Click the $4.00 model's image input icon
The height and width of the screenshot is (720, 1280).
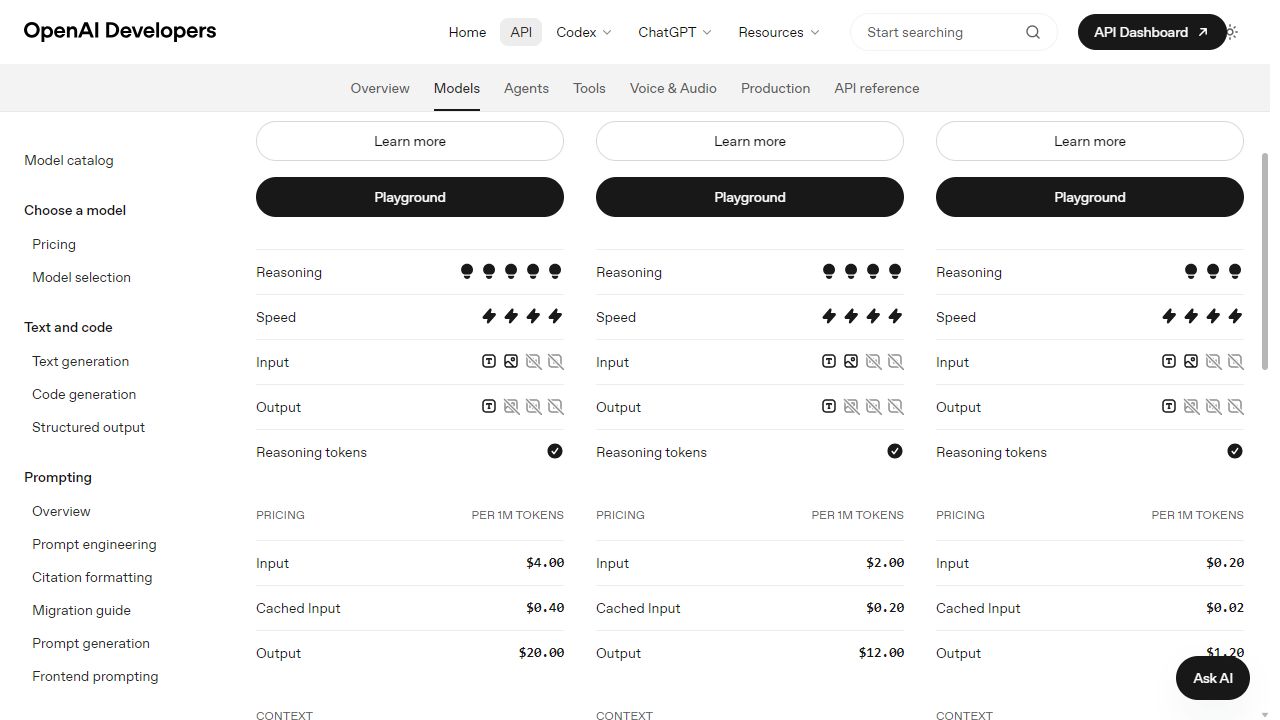click(511, 362)
